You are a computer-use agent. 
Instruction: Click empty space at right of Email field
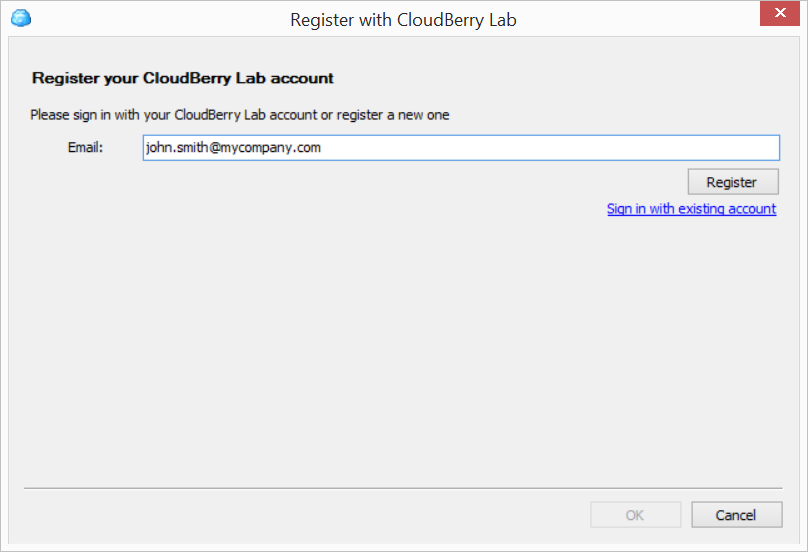(549, 148)
